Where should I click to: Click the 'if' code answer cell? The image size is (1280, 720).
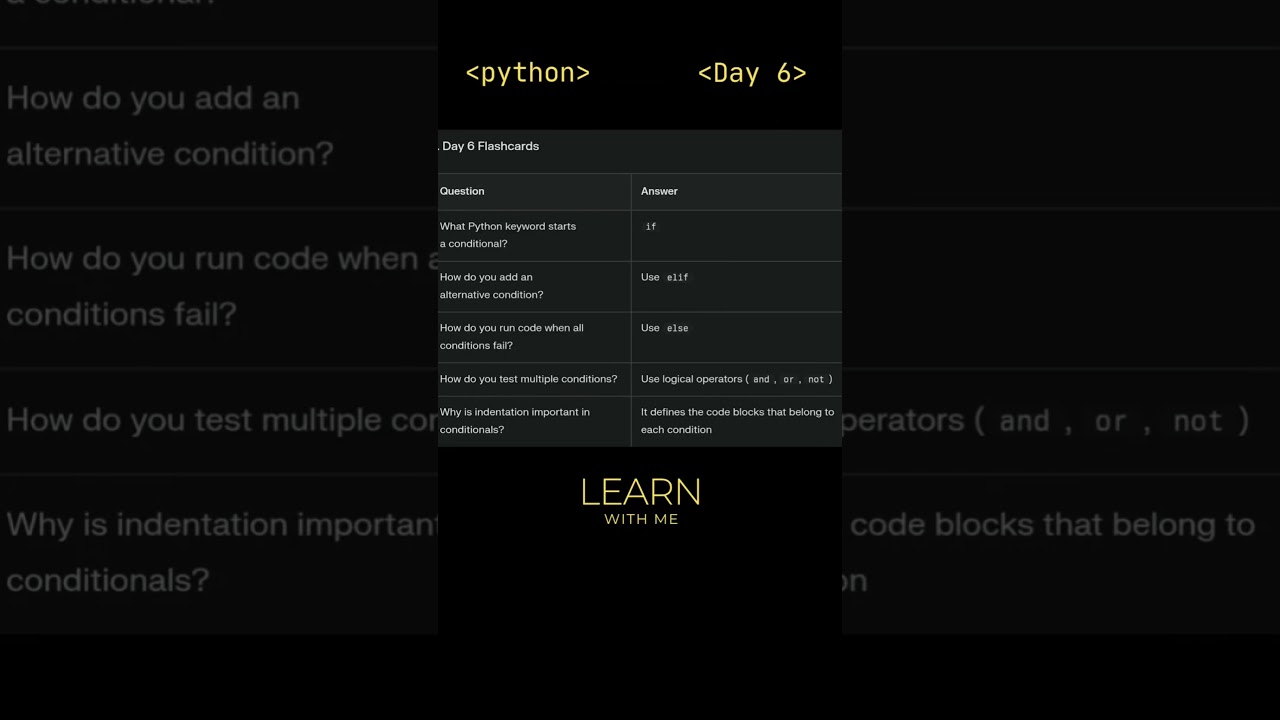651,227
